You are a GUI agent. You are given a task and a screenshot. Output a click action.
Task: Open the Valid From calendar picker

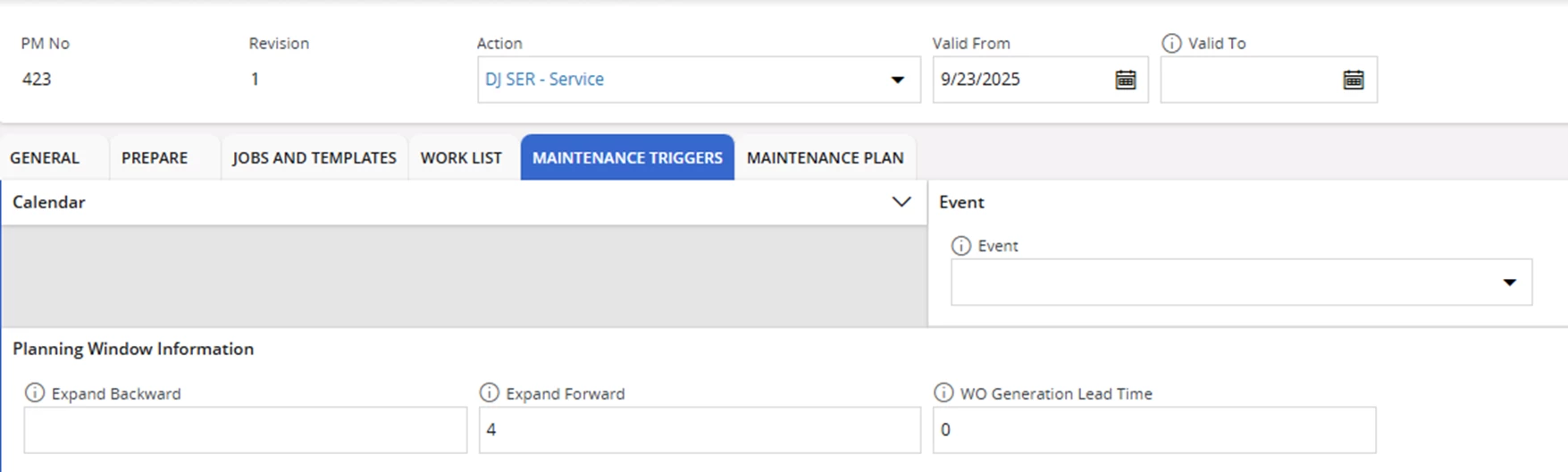1125,80
